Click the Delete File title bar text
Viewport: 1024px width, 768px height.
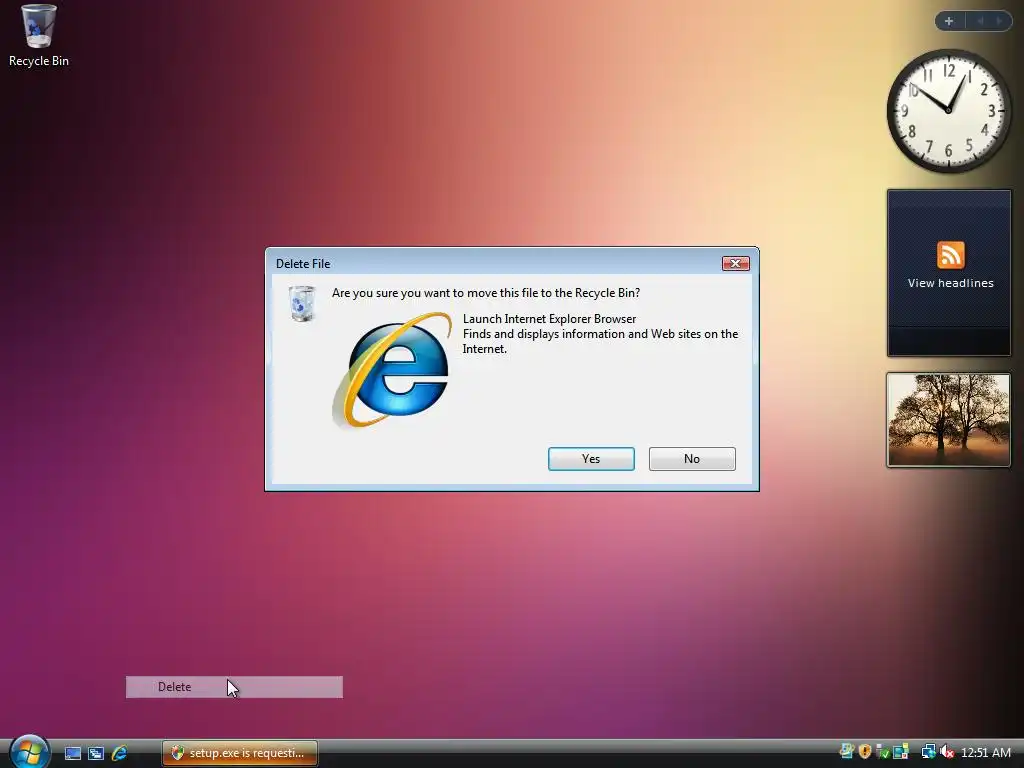[x=303, y=264]
